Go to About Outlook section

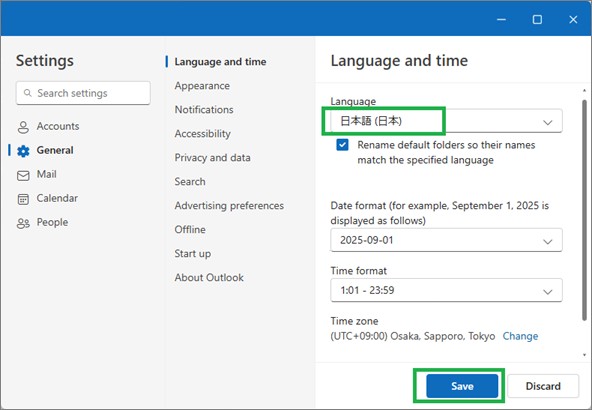pyautogui.click(x=209, y=277)
